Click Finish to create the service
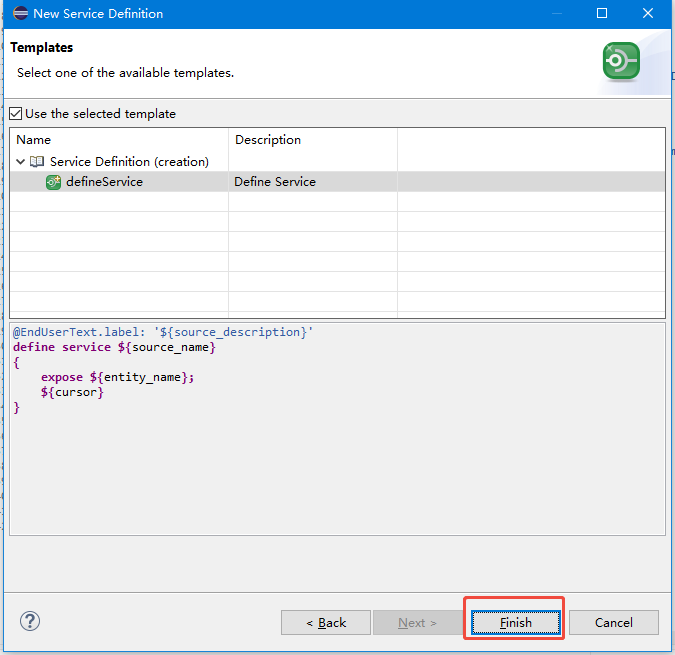 [516, 622]
